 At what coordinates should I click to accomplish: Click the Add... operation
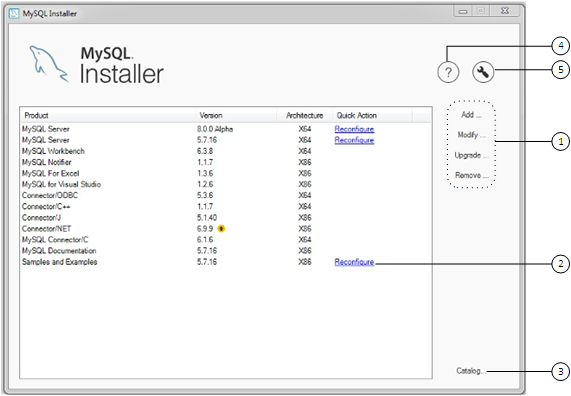pyautogui.click(x=471, y=115)
